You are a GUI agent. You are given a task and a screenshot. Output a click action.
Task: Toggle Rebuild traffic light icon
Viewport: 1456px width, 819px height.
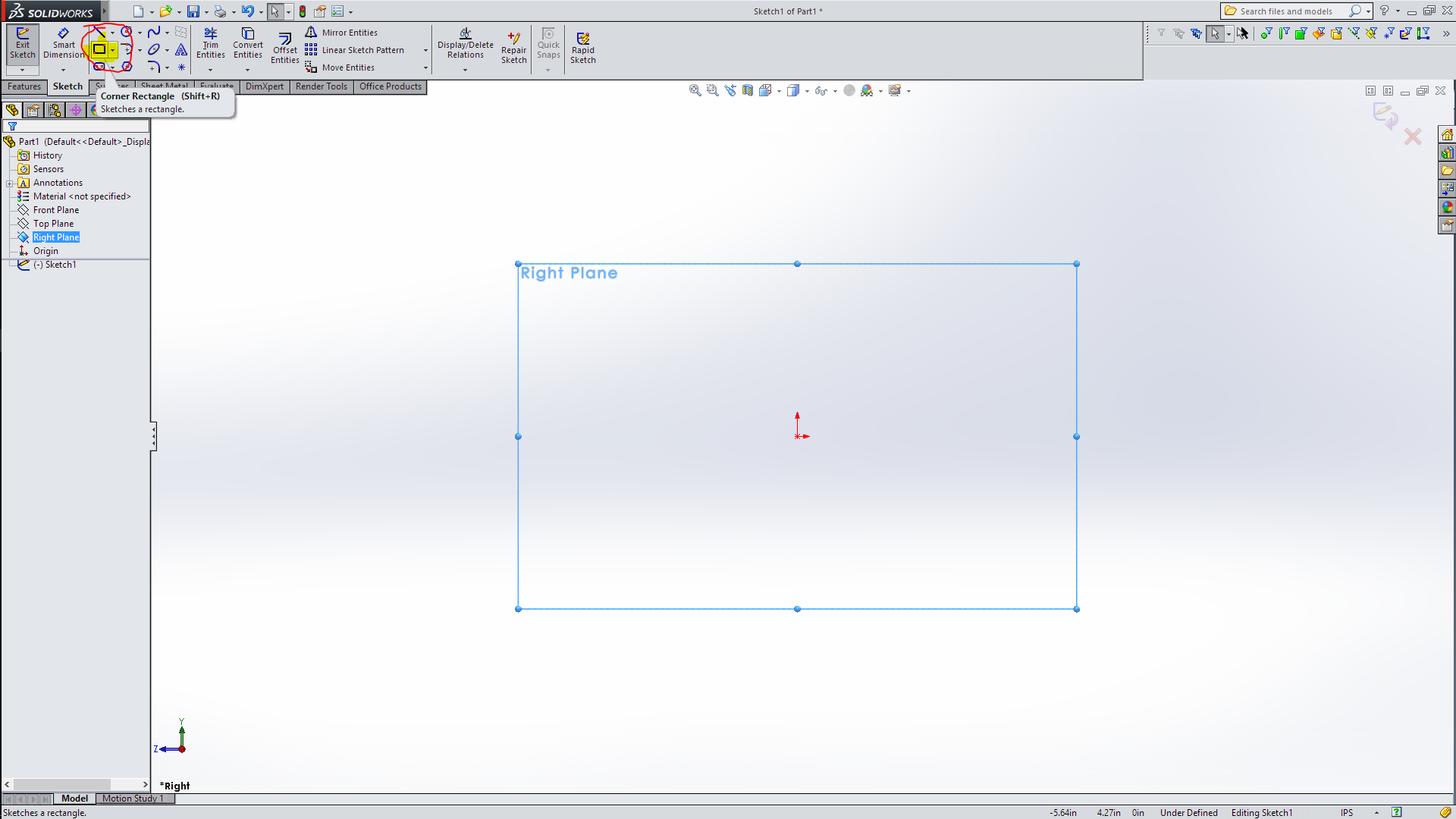(303, 11)
